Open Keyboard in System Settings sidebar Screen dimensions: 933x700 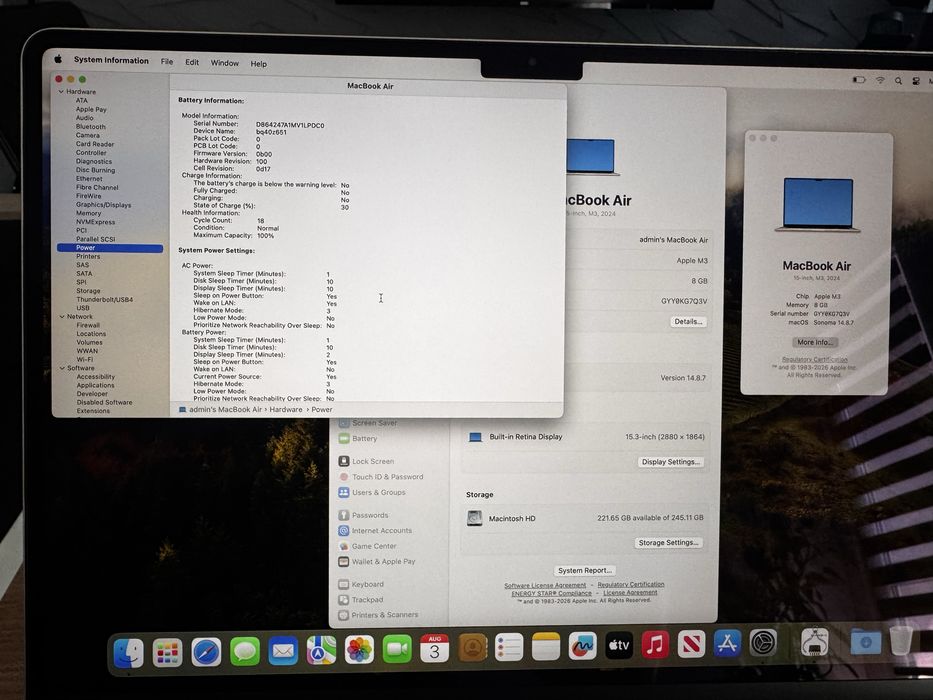(361, 585)
